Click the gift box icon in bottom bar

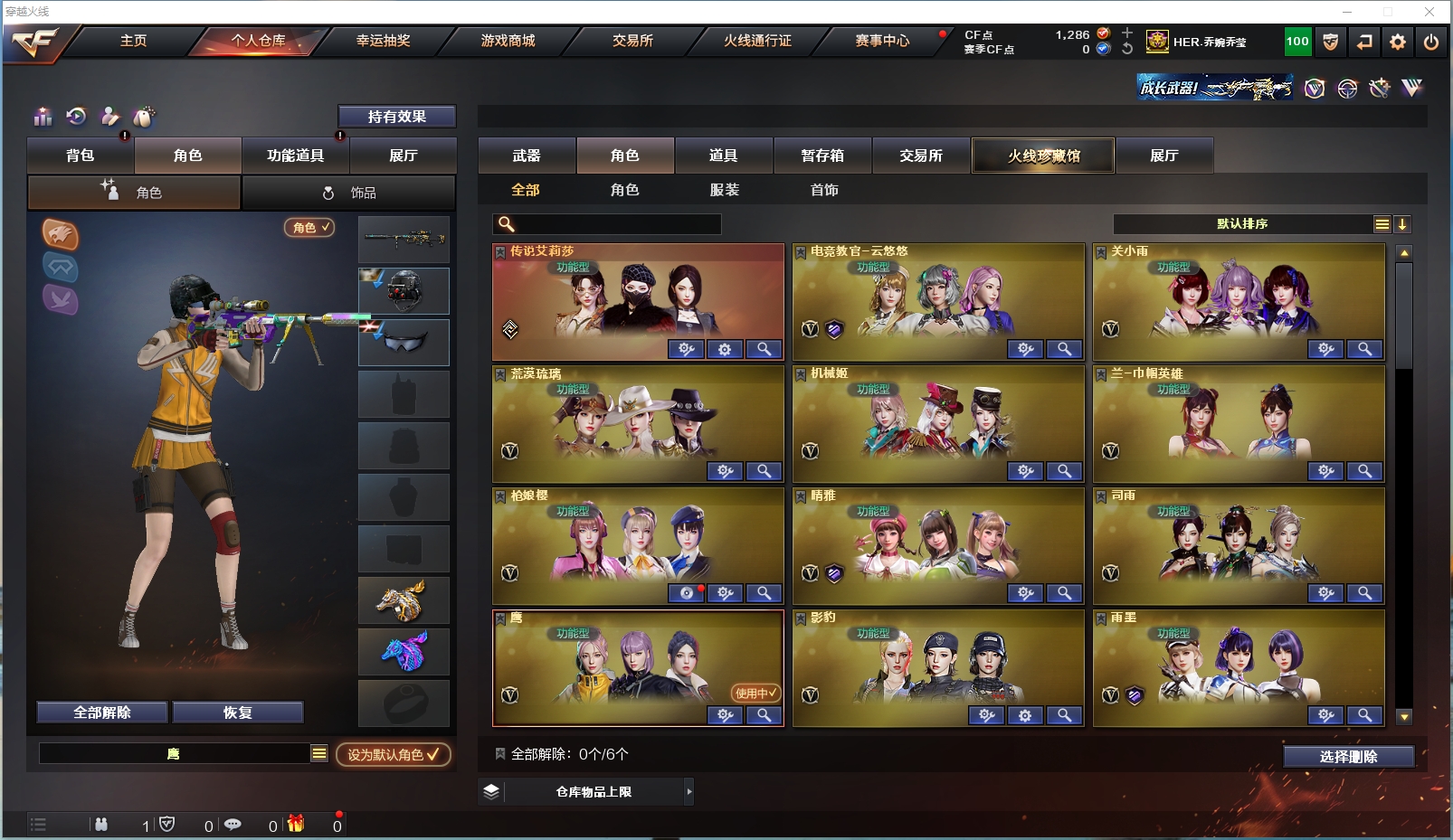[296, 824]
